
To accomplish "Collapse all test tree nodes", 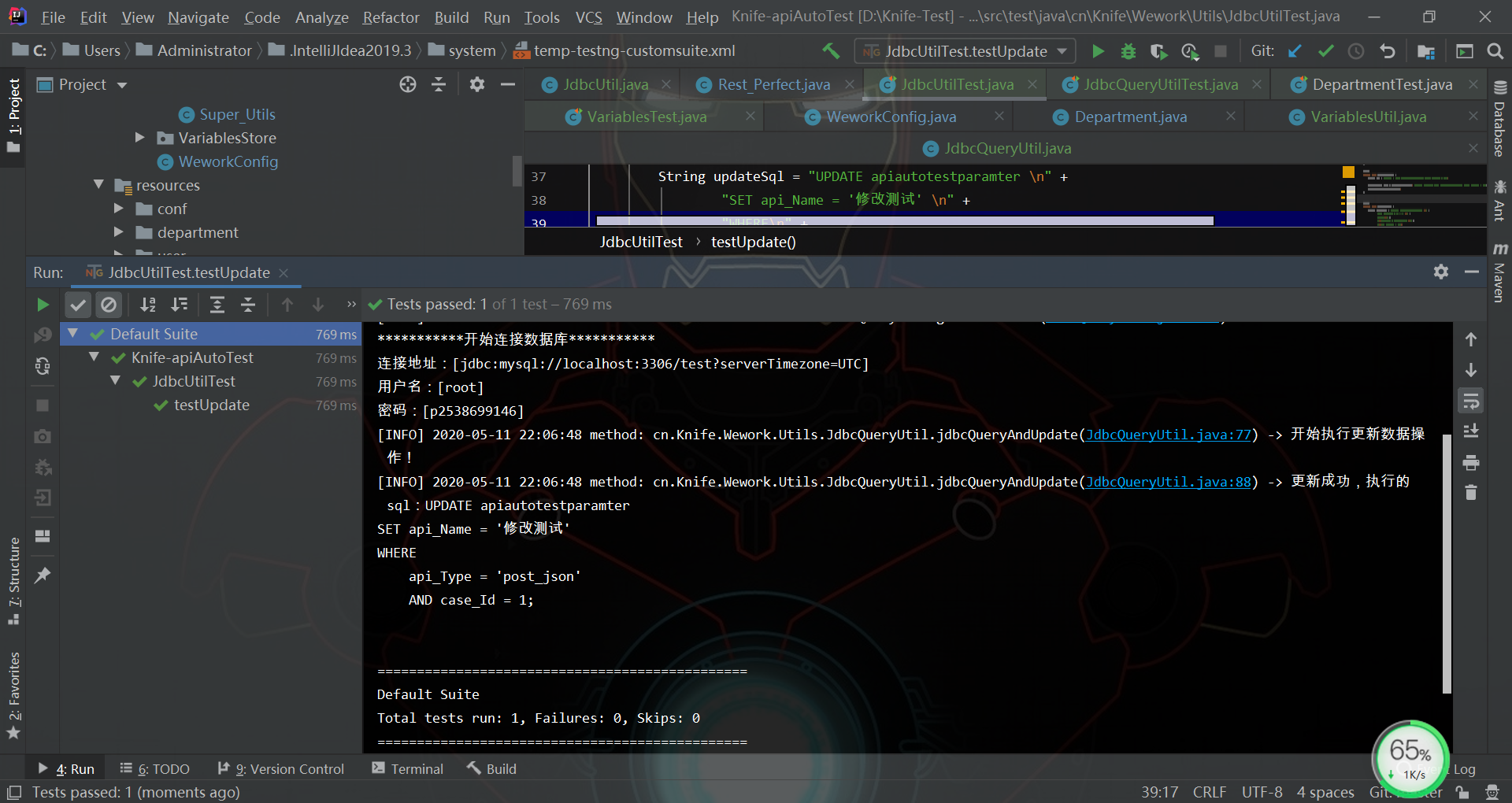I will [248, 305].
